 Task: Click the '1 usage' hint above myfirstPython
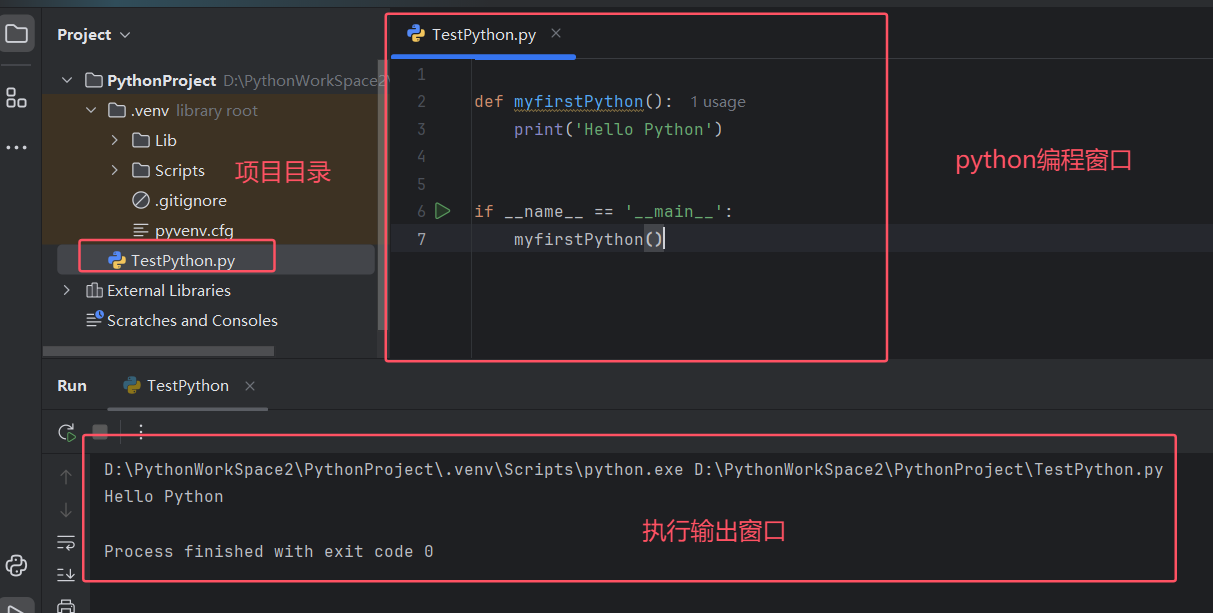(717, 101)
